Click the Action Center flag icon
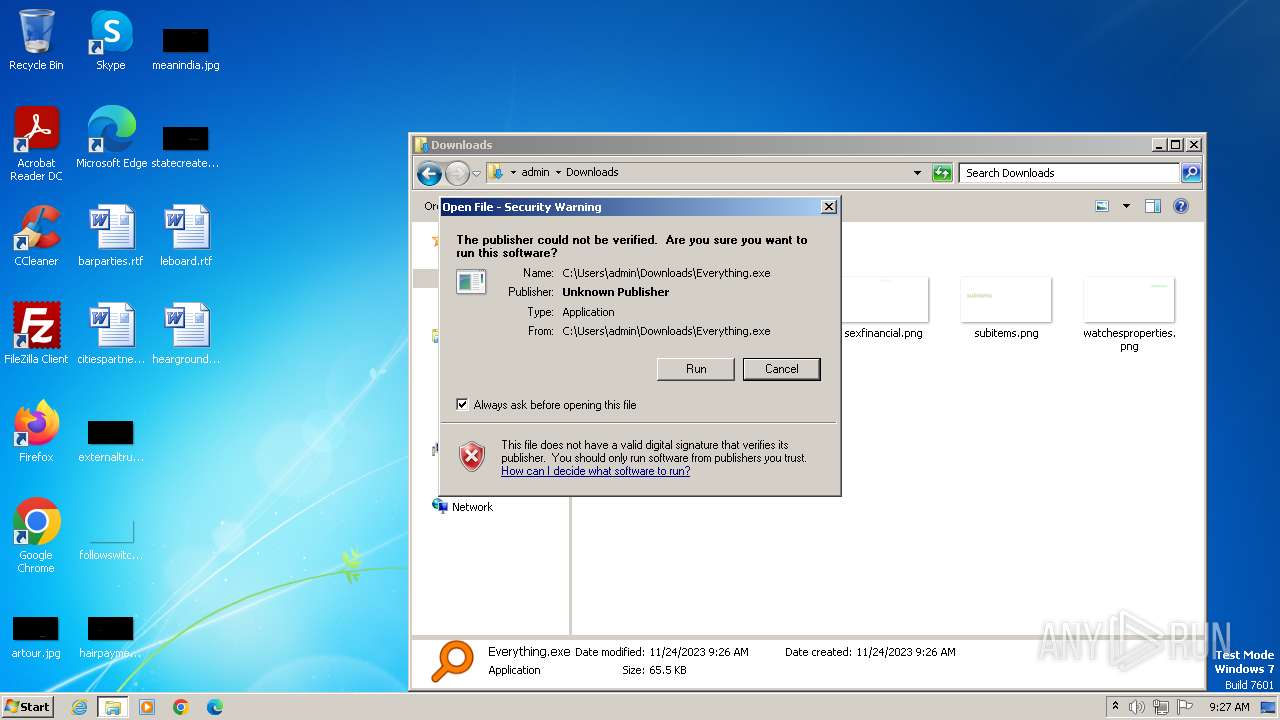Image resolution: width=1280 pixels, height=720 pixels. click(x=1187, y=707)
